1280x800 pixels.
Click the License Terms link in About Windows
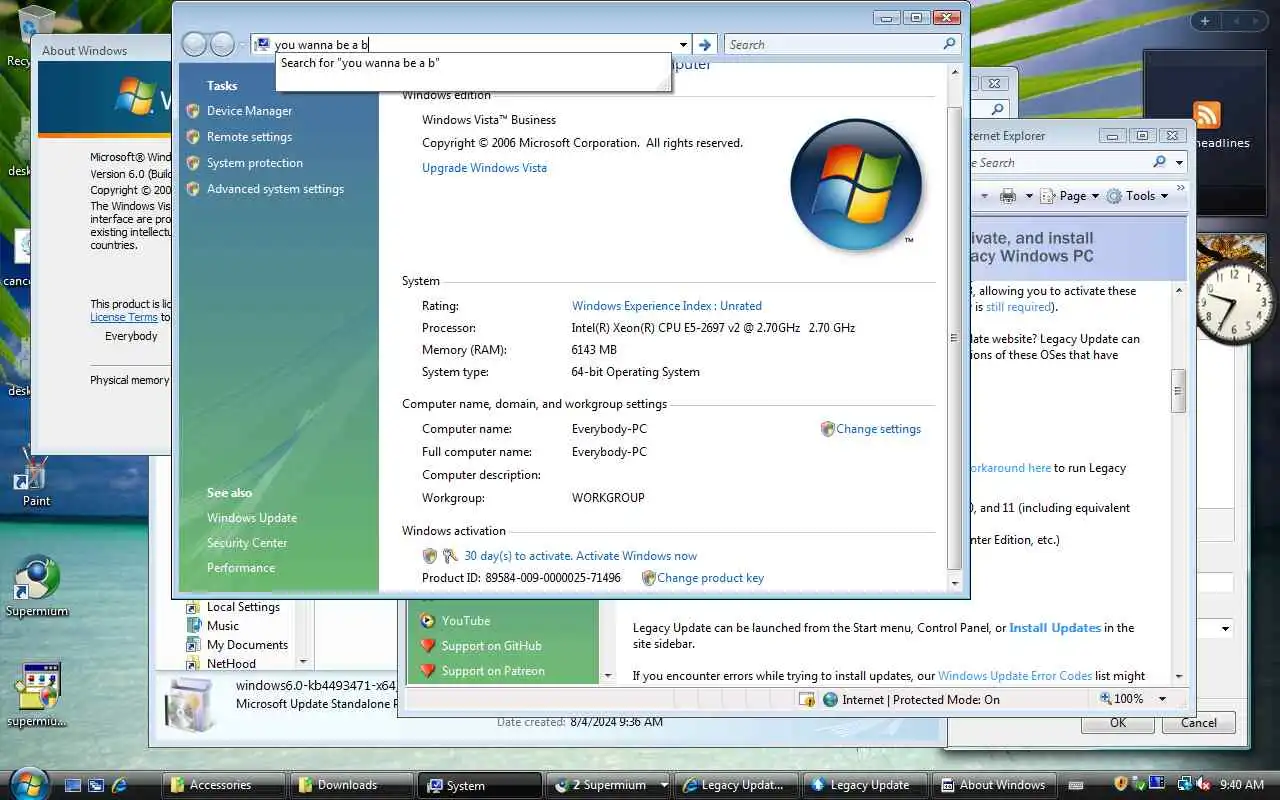click(x=124, y=317)
